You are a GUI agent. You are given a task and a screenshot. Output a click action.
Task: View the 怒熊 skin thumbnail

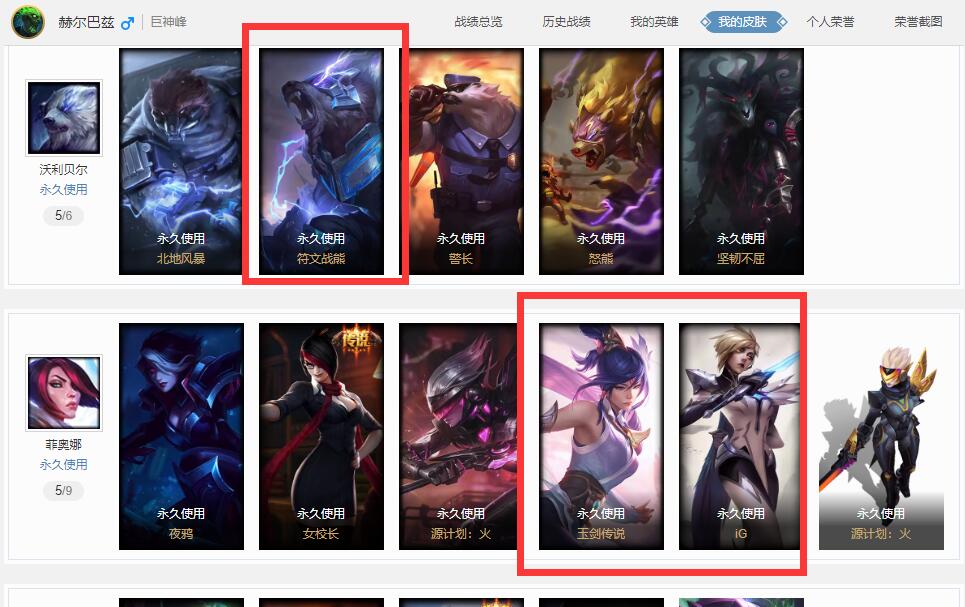pyautogui.click(x=601, y=161)
